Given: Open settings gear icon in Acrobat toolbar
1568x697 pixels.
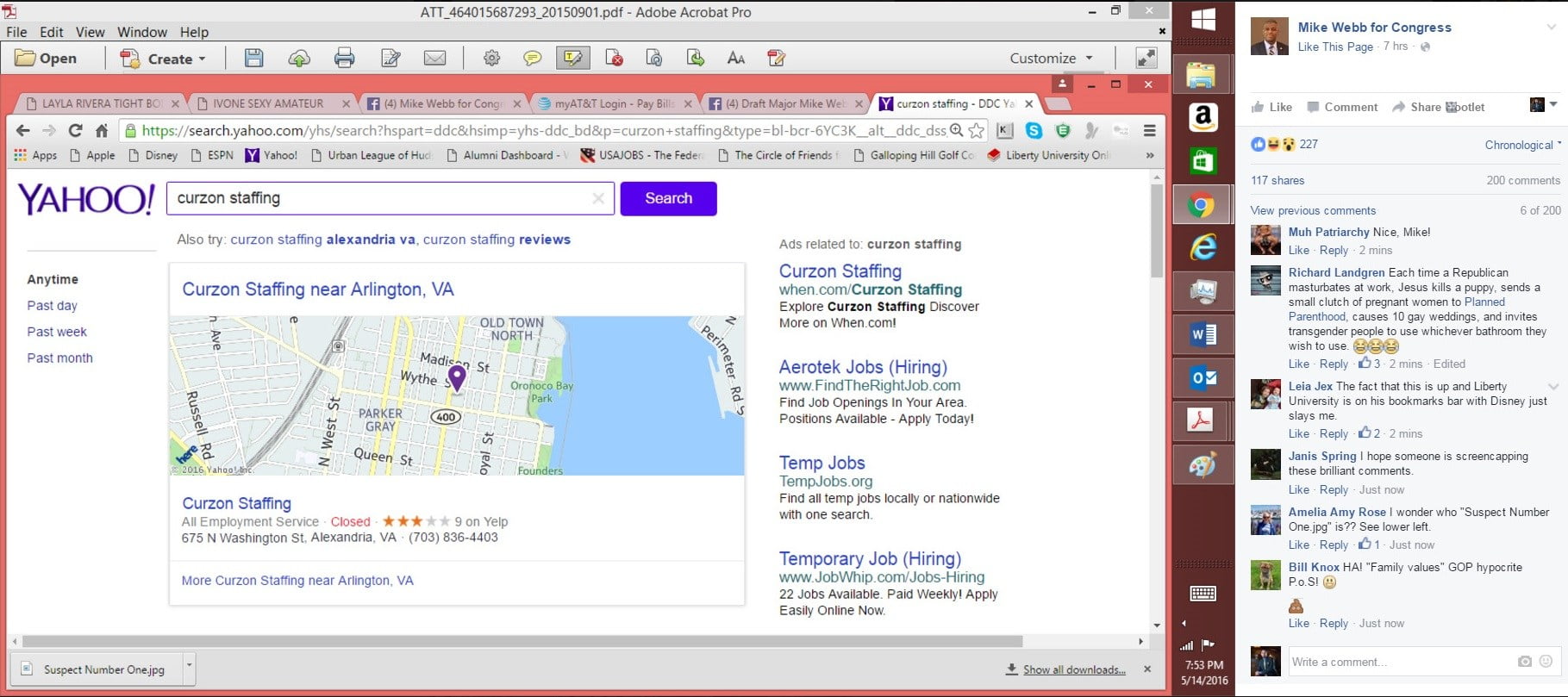Looking at the screenshot, I should [491, 58].
